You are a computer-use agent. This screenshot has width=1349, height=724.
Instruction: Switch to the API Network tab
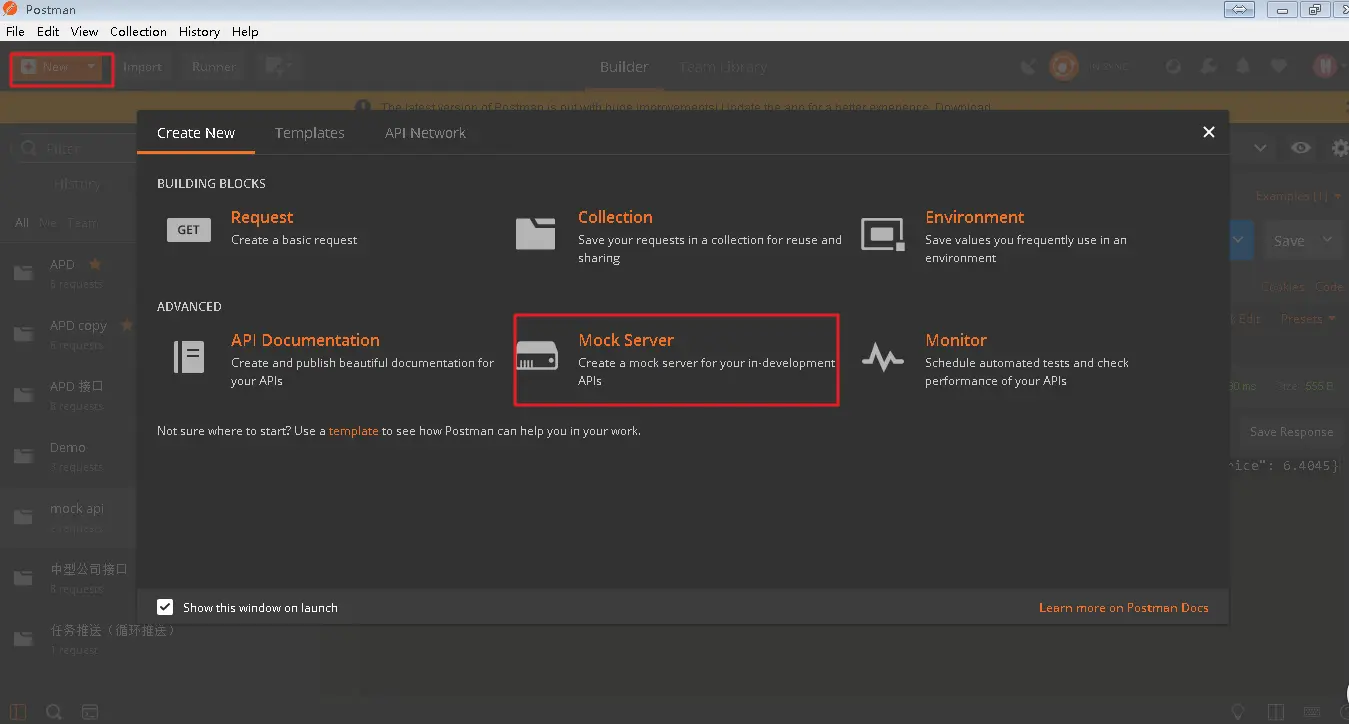click(x=425, y=133)
